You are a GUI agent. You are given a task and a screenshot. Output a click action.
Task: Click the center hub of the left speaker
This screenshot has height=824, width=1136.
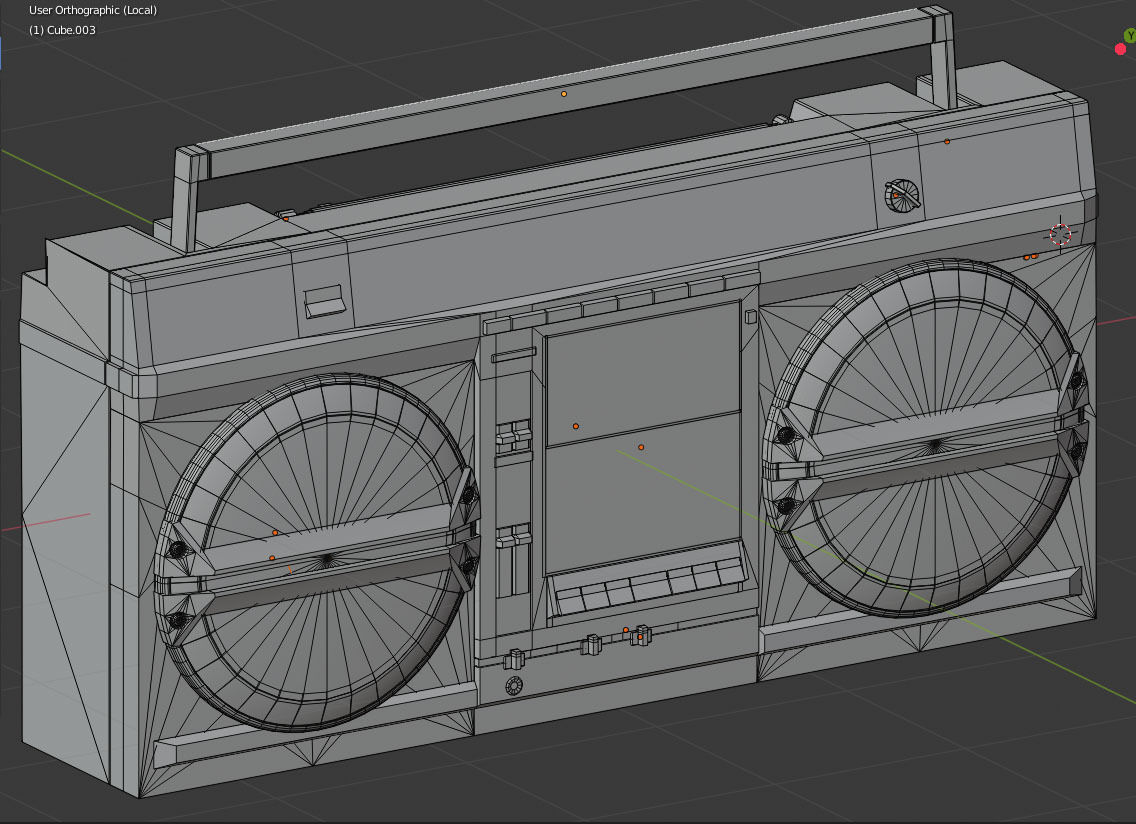(x=326, y=559)
